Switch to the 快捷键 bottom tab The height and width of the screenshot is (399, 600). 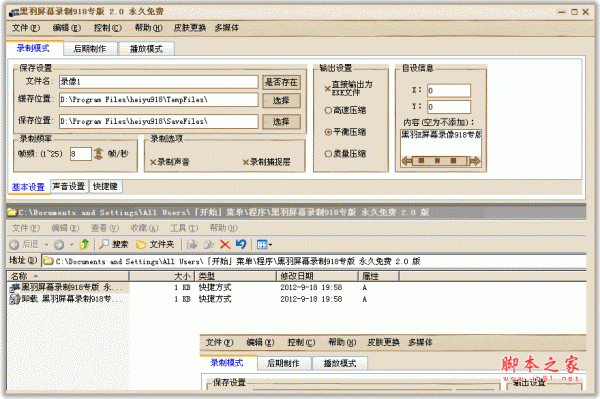(x=106, y=187)
